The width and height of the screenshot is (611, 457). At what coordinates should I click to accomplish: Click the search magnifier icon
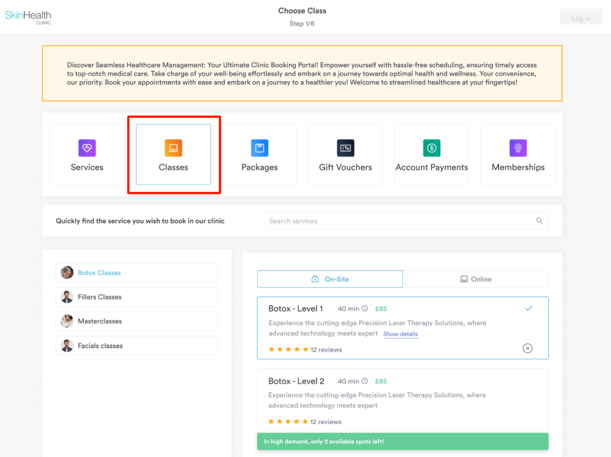coord(539,221)
